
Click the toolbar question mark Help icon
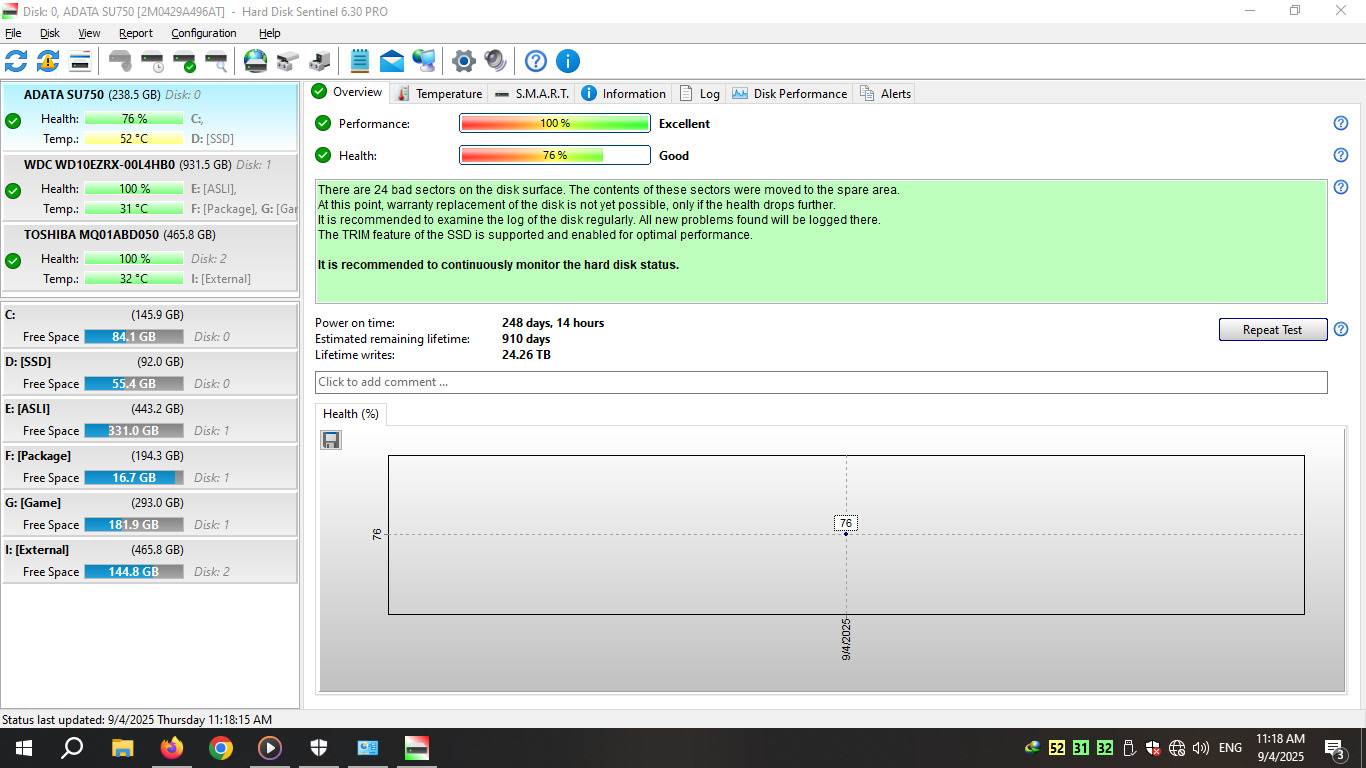coord(536,61)
